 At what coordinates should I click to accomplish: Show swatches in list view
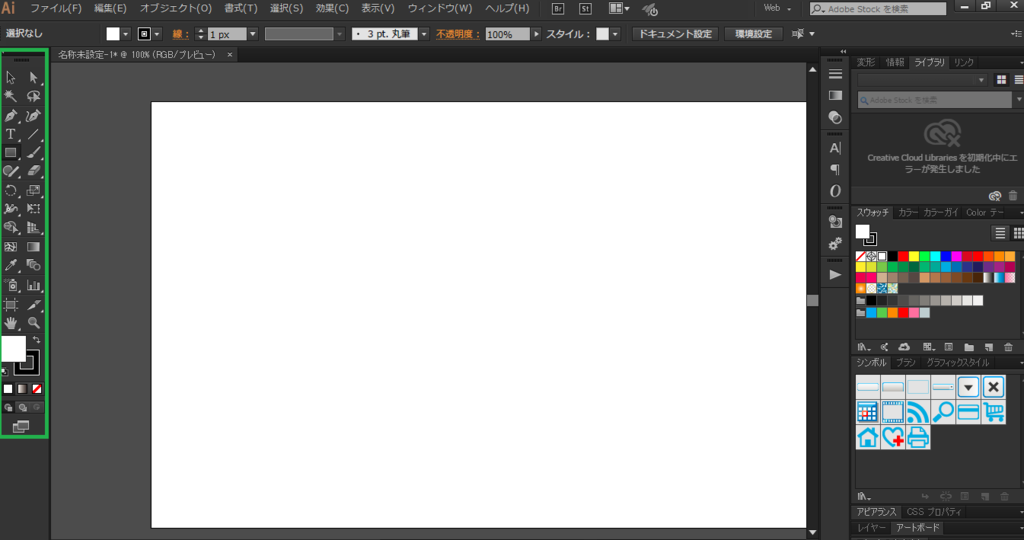coord(1000,233)
